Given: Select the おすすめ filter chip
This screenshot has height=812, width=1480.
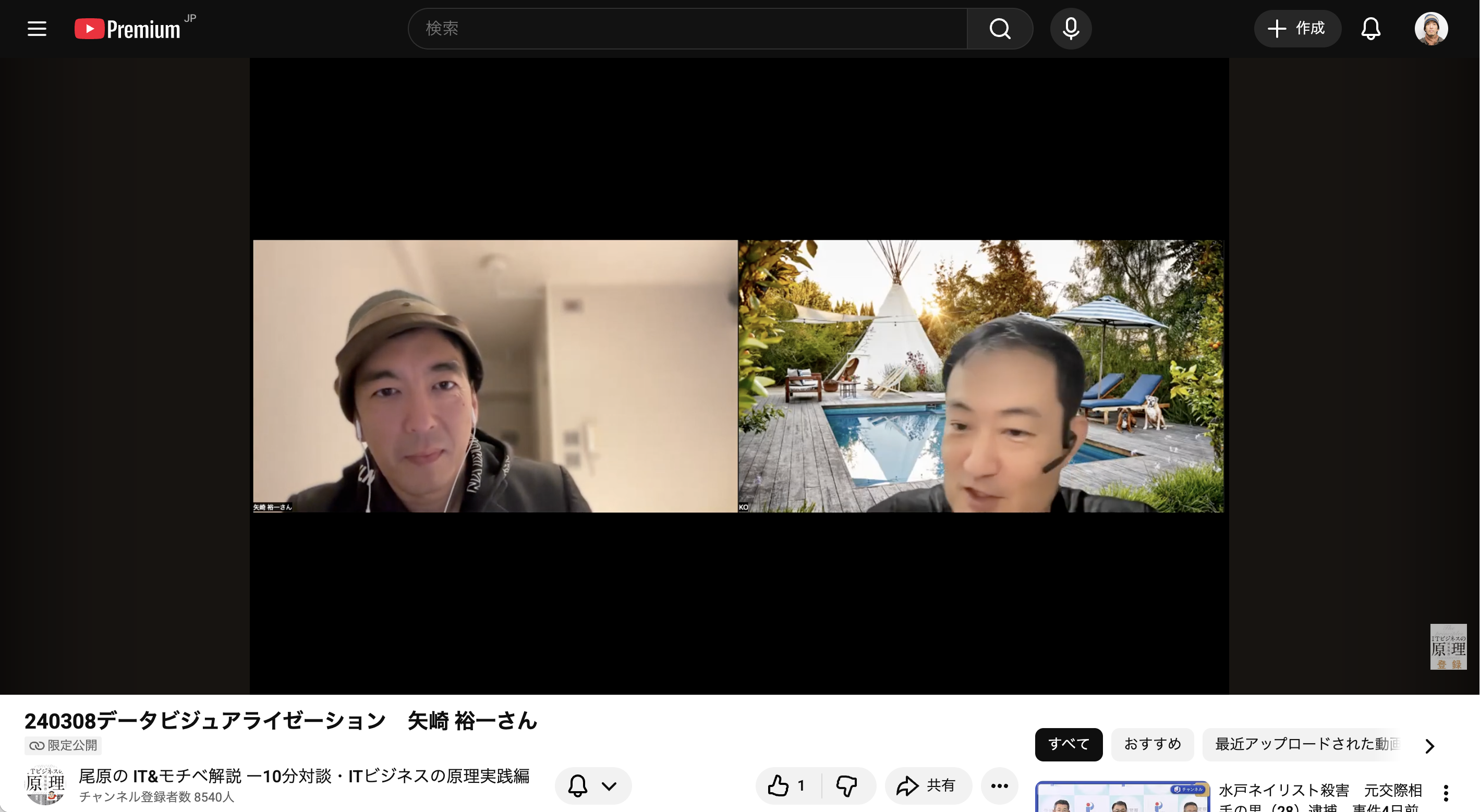Looking at the screenshot, I should click(1152, 744).
